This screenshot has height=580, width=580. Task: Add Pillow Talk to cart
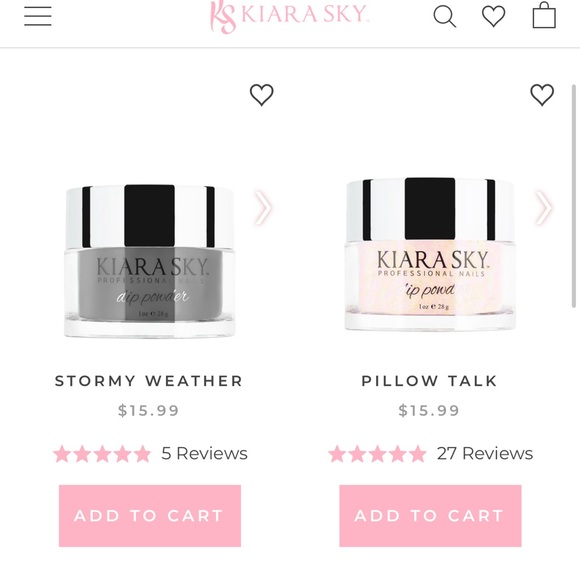click(x=430, y=516)
